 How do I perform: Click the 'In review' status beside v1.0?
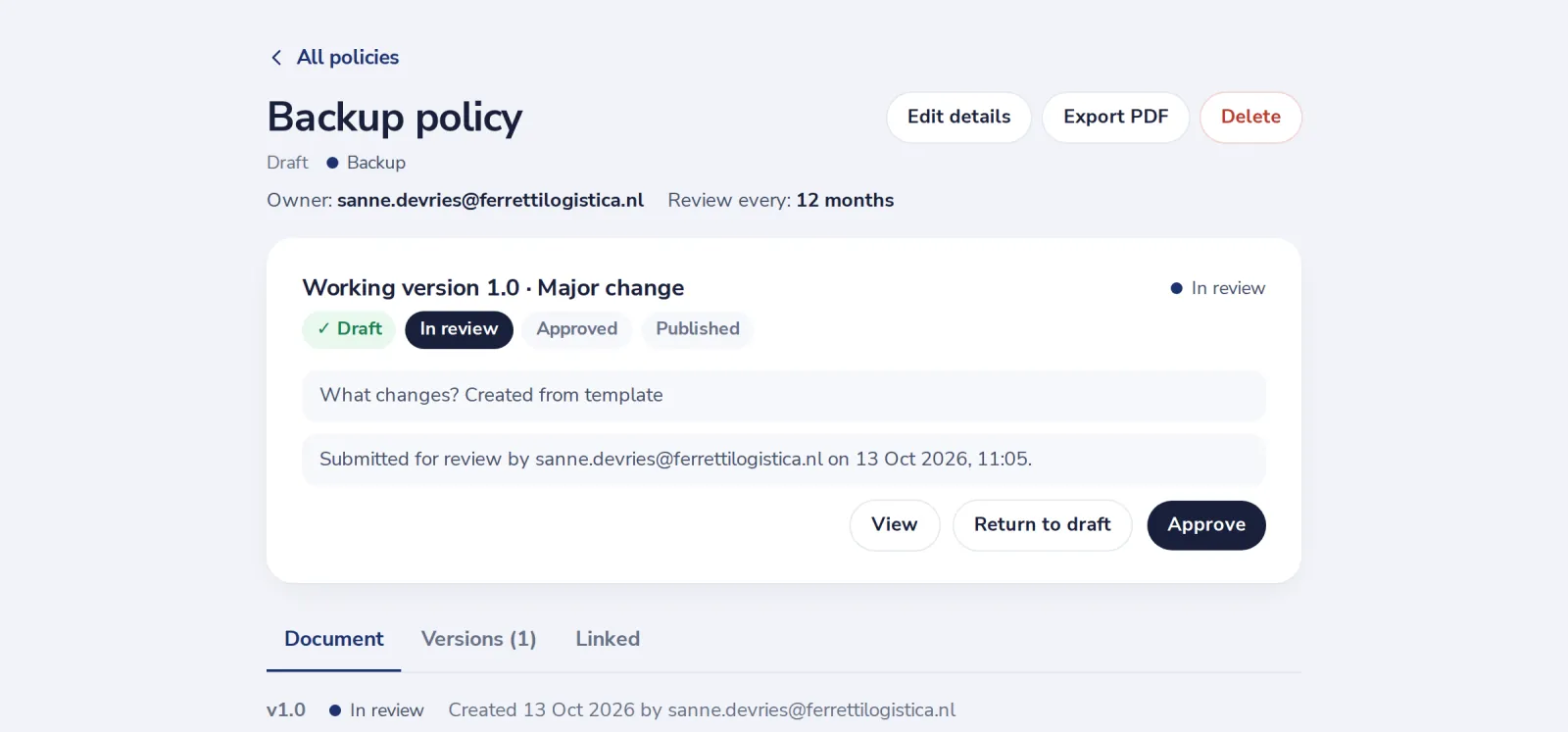point(377,710)
